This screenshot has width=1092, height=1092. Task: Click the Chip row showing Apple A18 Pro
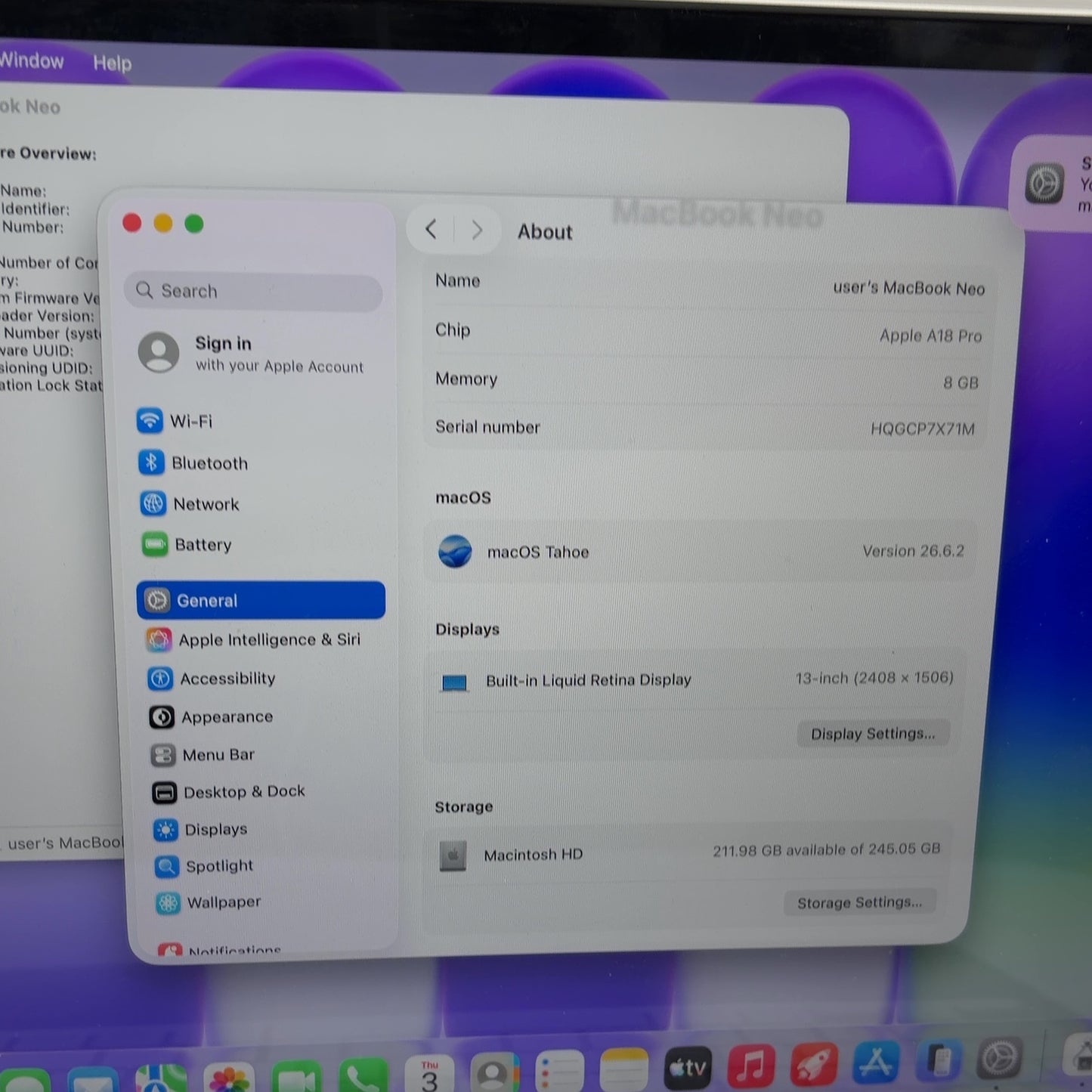[709, 333]
